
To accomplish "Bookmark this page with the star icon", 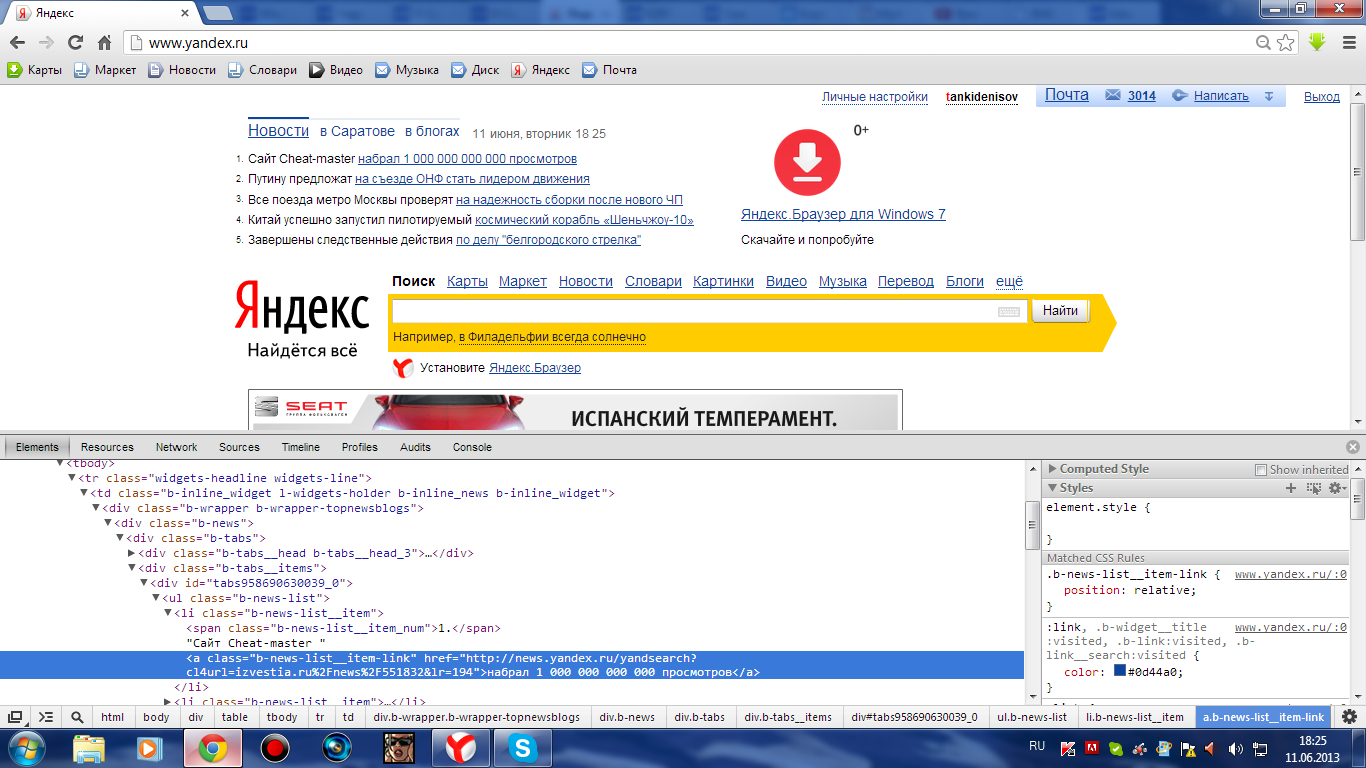I will pos(1286,42).
